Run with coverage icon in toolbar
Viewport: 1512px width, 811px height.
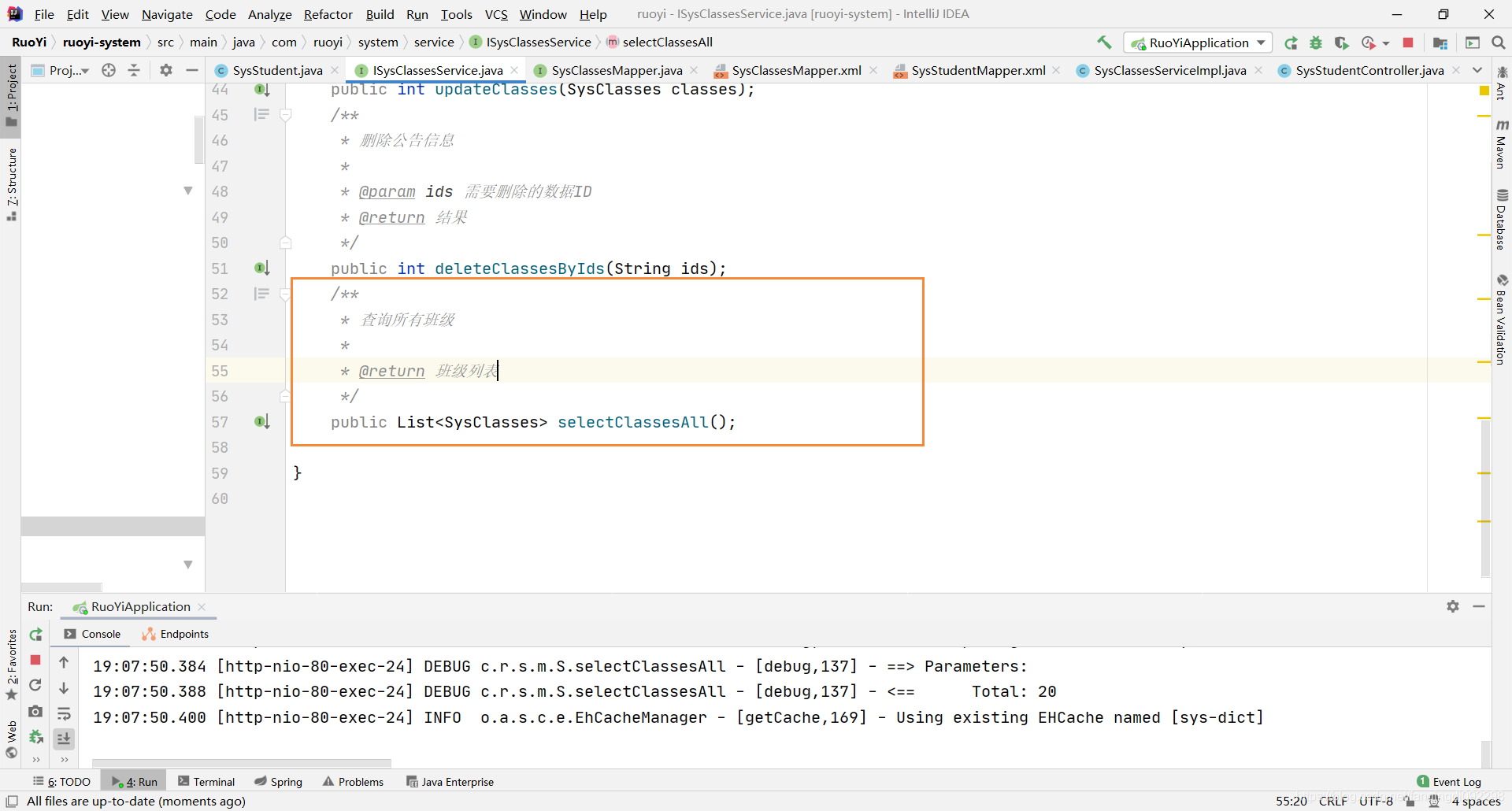(x=1341, y=43)
